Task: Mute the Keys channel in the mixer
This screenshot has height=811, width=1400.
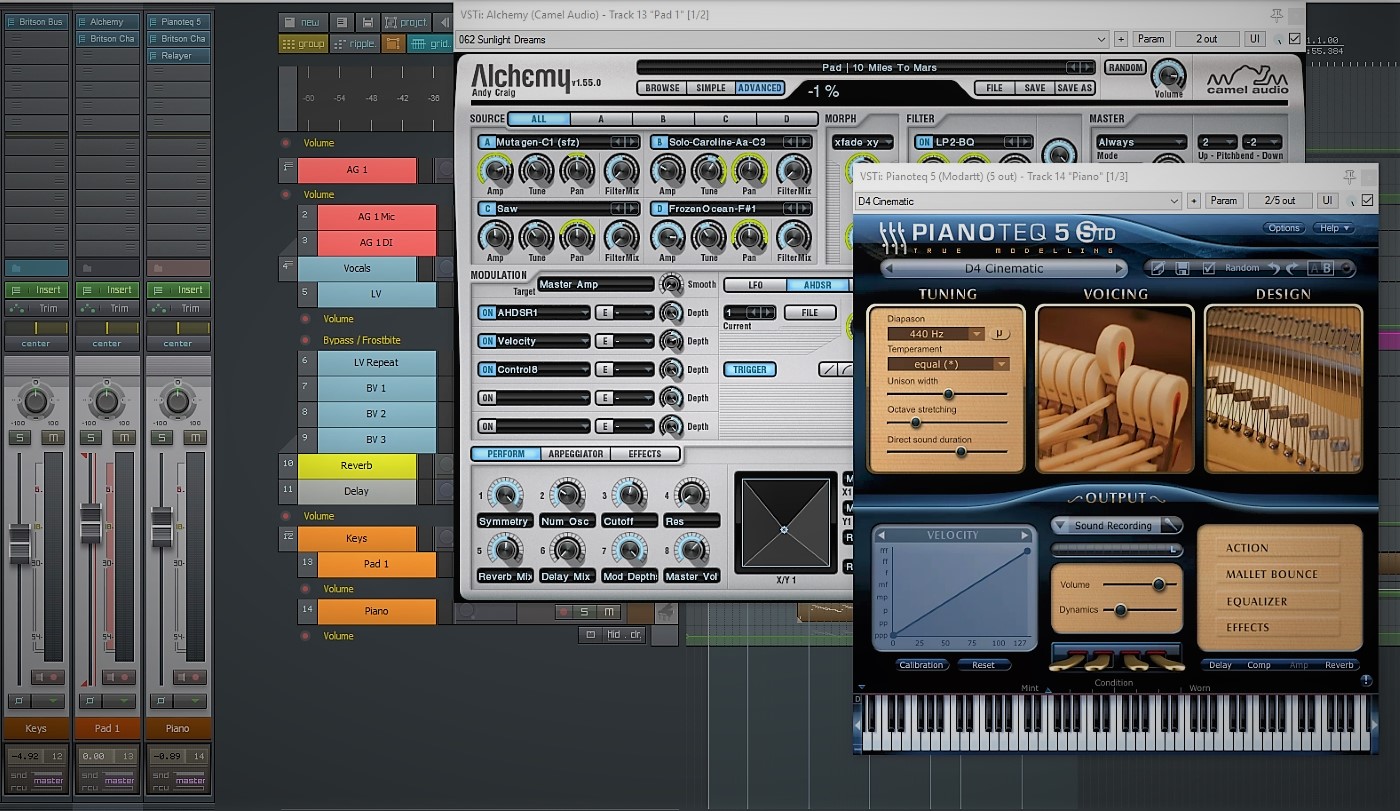Action: (53, 437)
